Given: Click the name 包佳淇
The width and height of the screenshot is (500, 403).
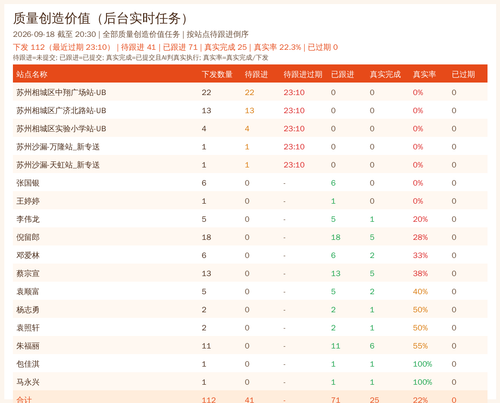Looking at the screenshot, I should [28, 364].
